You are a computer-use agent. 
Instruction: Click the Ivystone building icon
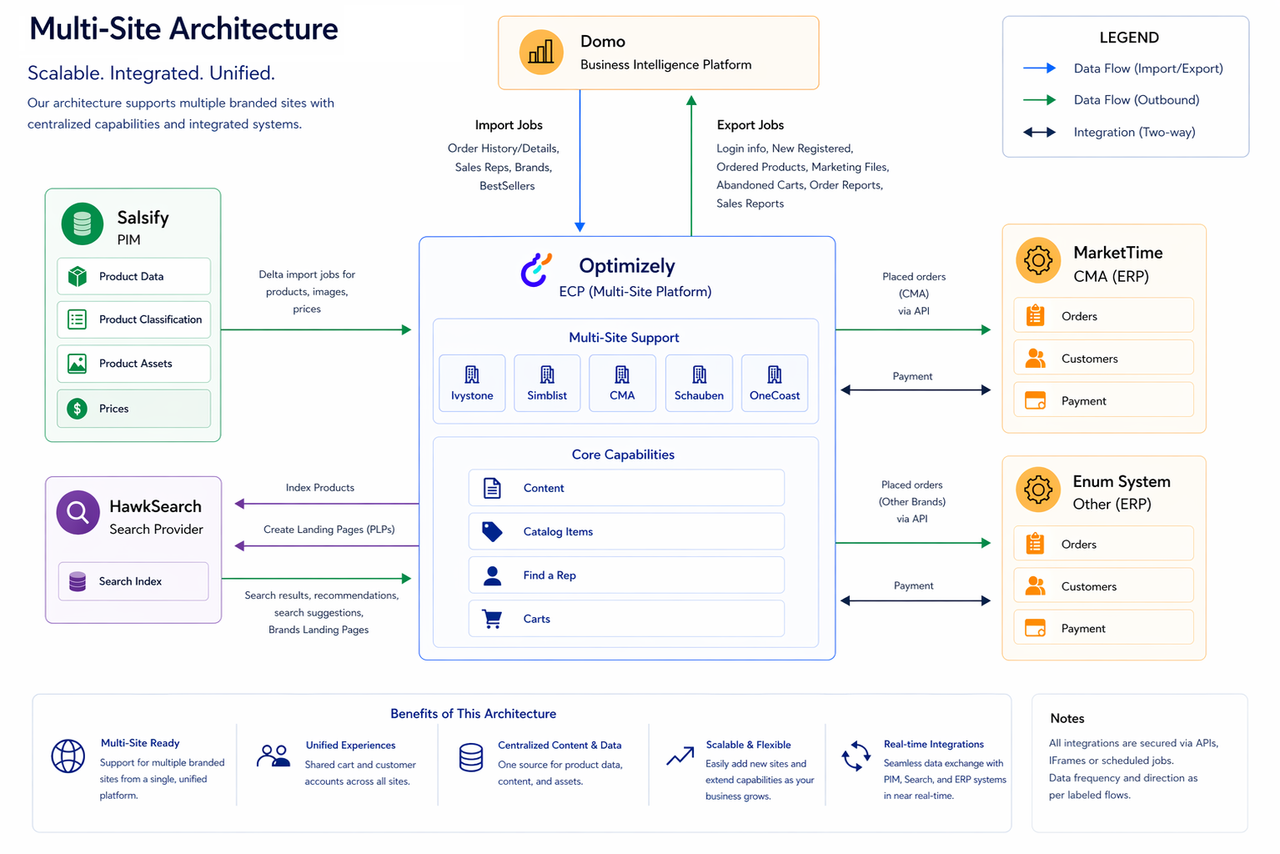[x=472, y=374]
